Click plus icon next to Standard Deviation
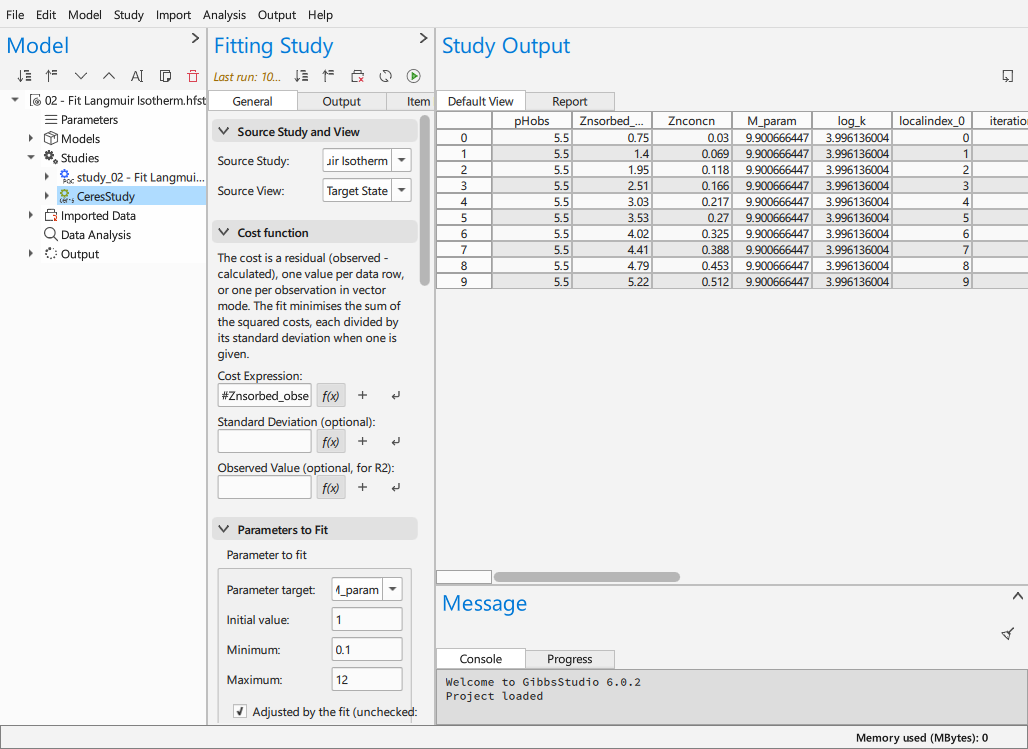The height and width of the screenshot is (749, 1028). (x=363, y=441)
